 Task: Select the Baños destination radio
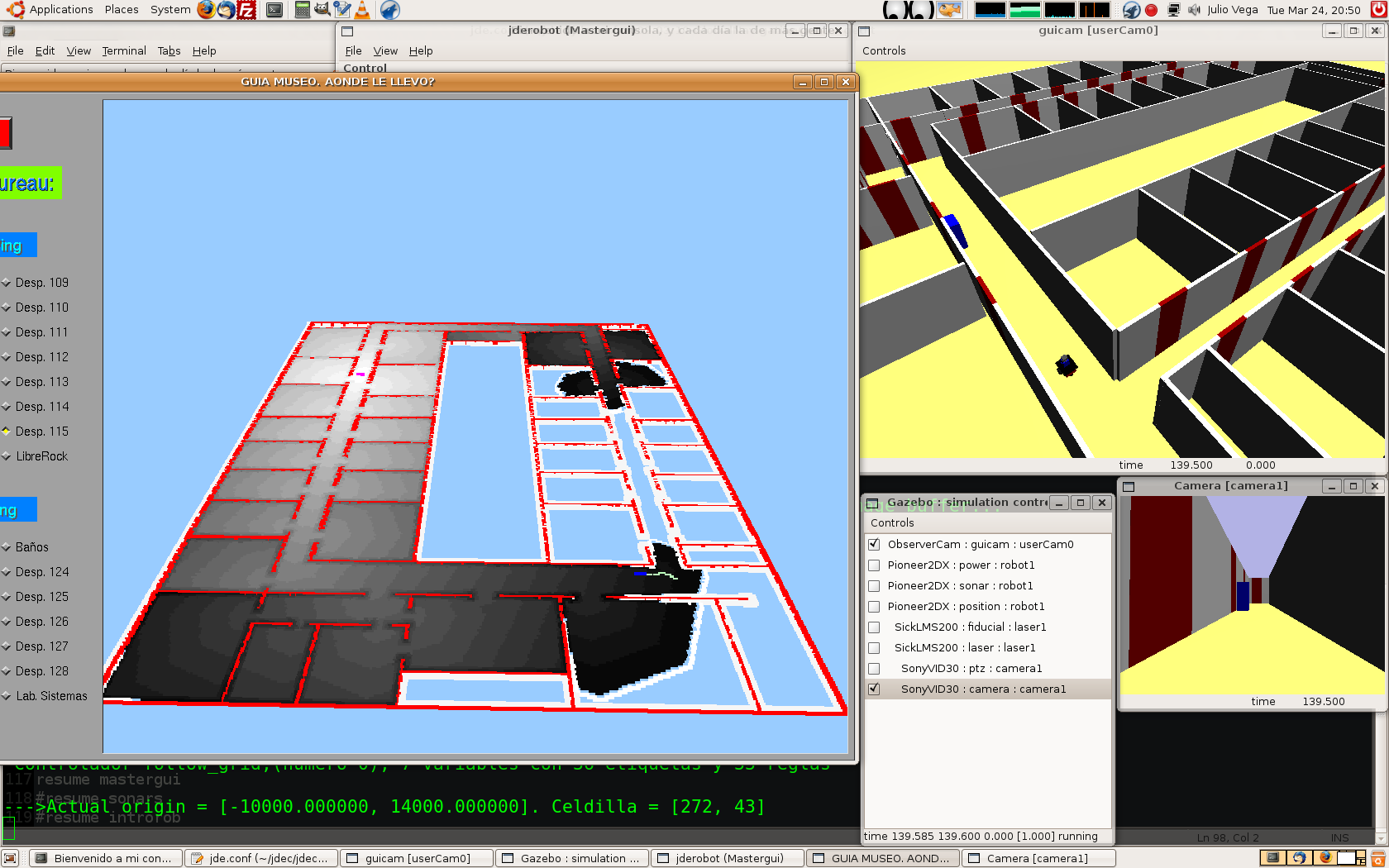(x=6, y=547)
